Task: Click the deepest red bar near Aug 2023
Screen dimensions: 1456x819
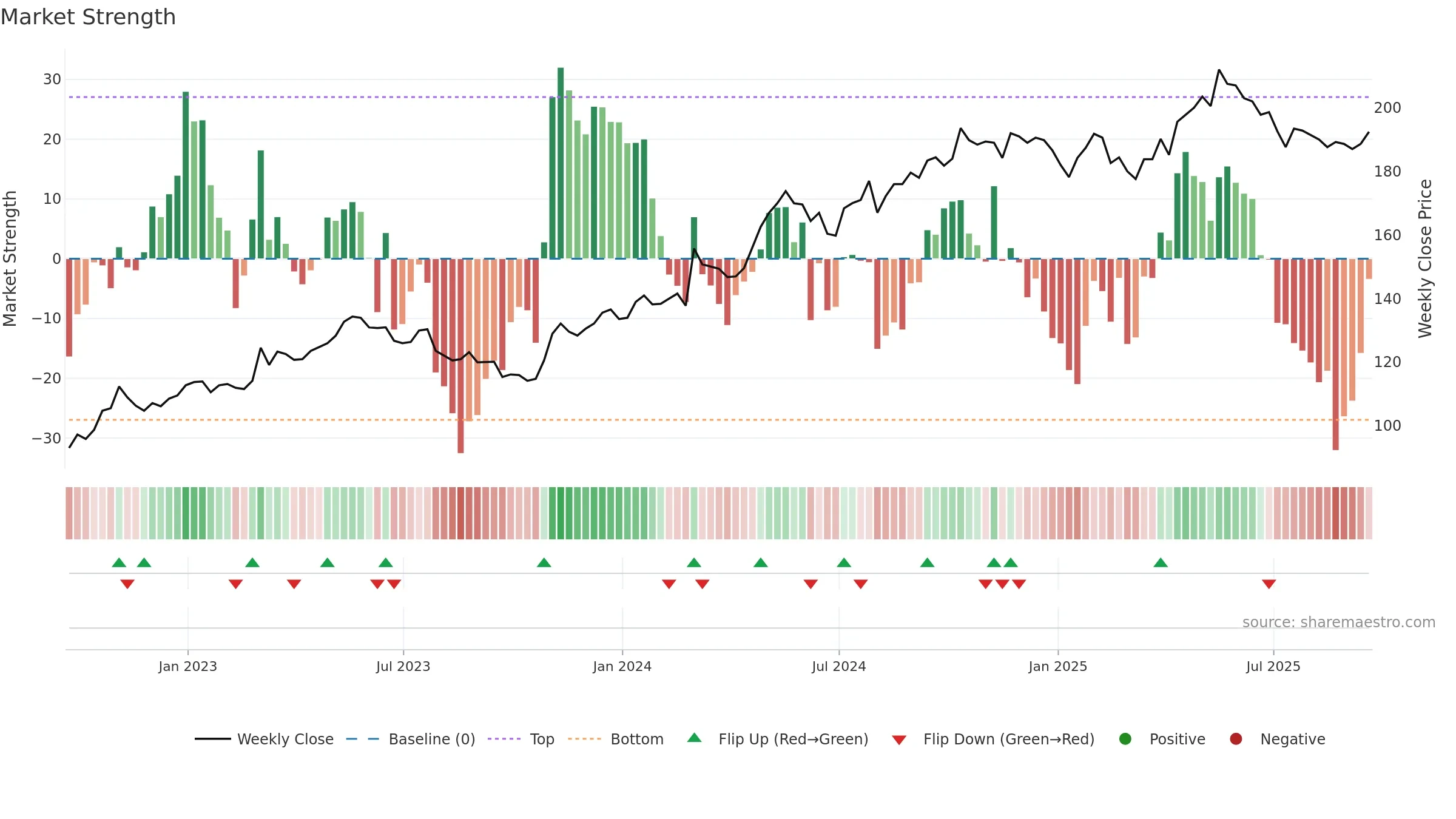Action: [x=460, y=356]
